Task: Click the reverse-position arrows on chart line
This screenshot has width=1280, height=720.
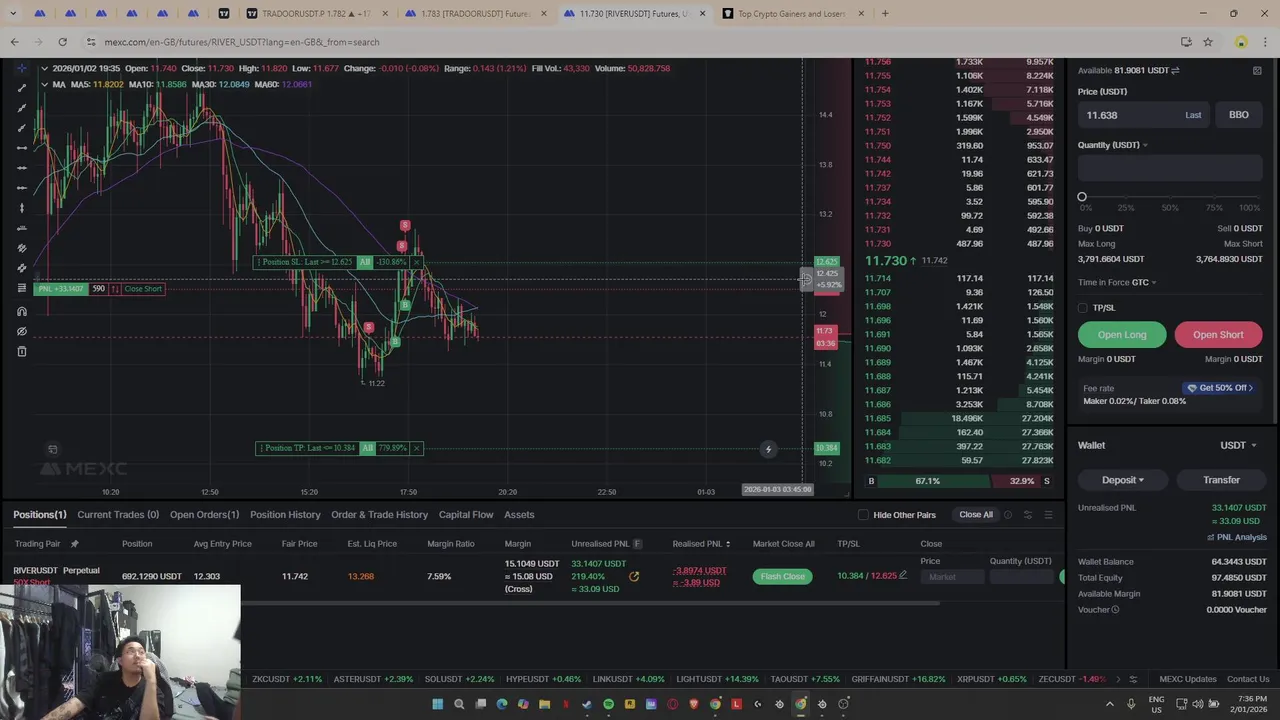Action: (115, 289)
